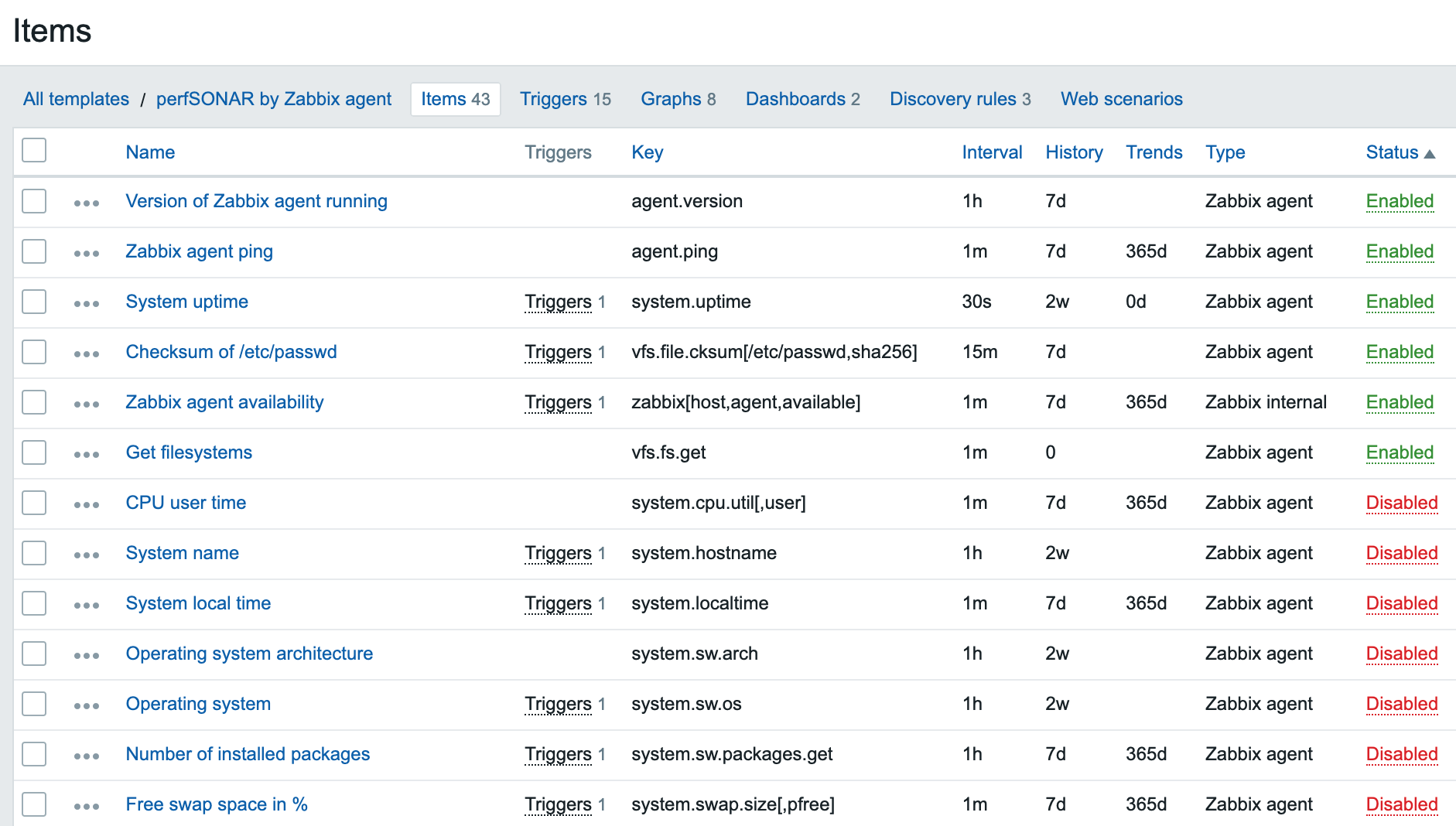Open three-dot menu for CPU user time
1456x826 pixels.
87,504
